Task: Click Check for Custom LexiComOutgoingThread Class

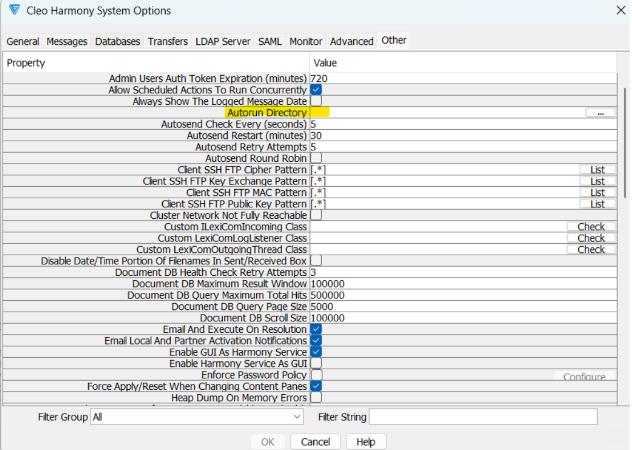Action: tap(591, 249)
